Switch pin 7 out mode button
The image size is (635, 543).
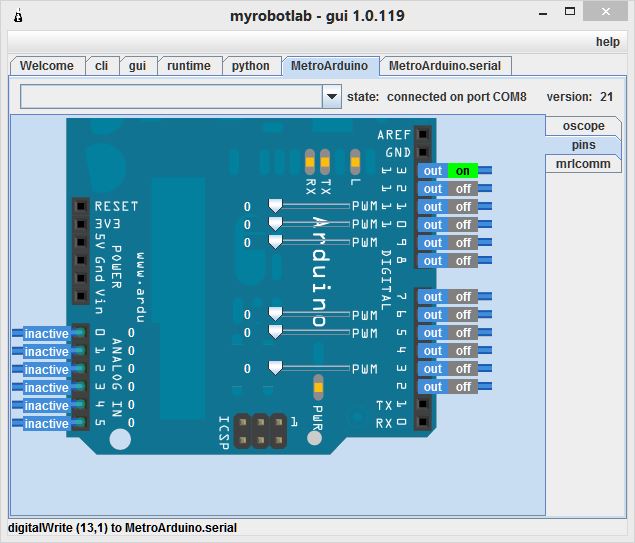(433, 297)
